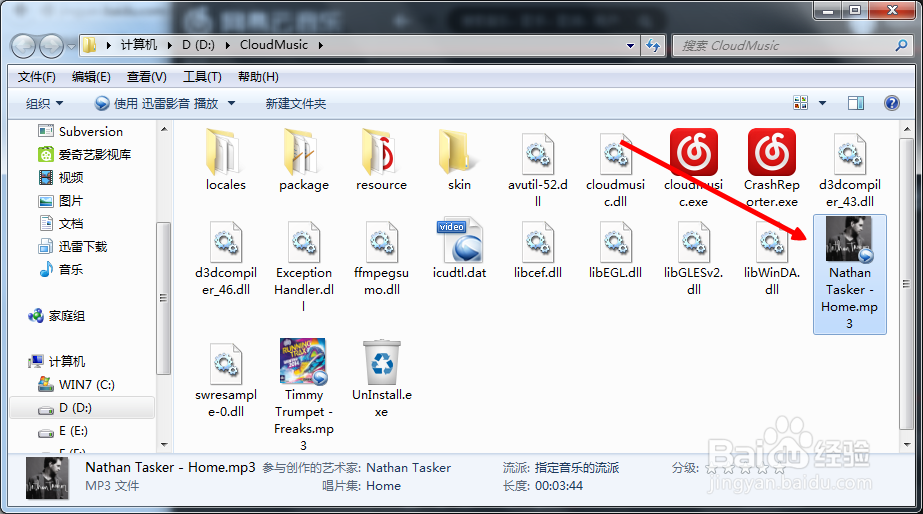The height and width of the screenshot is (514, 923).
Task: Open the recent pages dropdown arrow
Action: (x=71, y=46)
